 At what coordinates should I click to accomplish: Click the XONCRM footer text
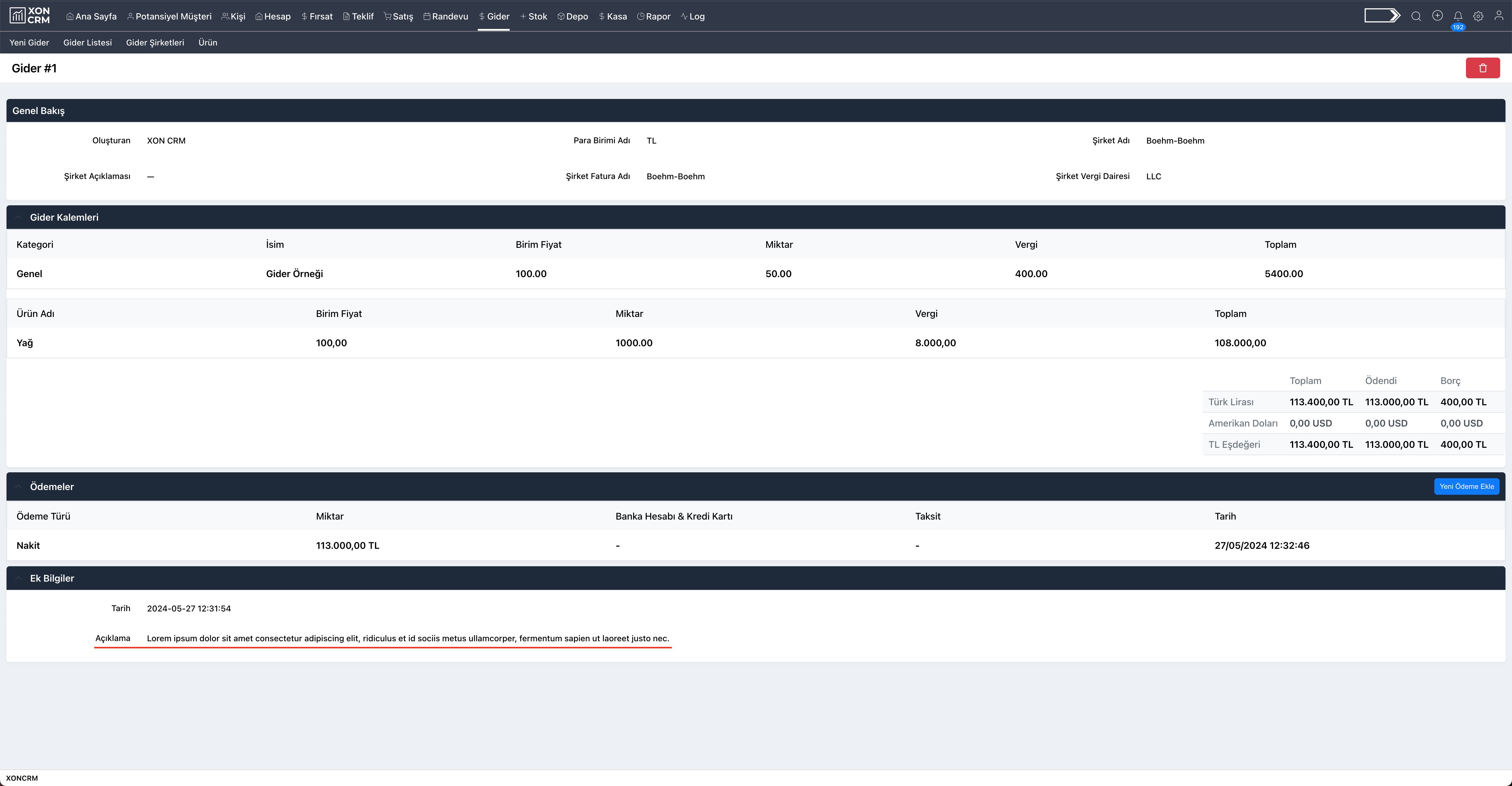point(22,778)
